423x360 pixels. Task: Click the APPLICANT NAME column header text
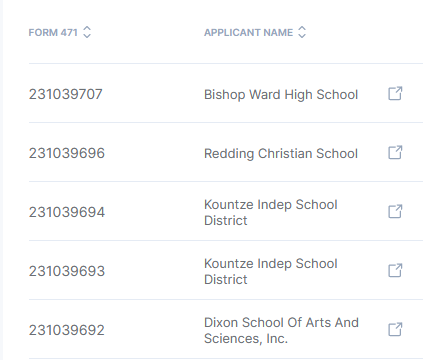click(248, 33)
